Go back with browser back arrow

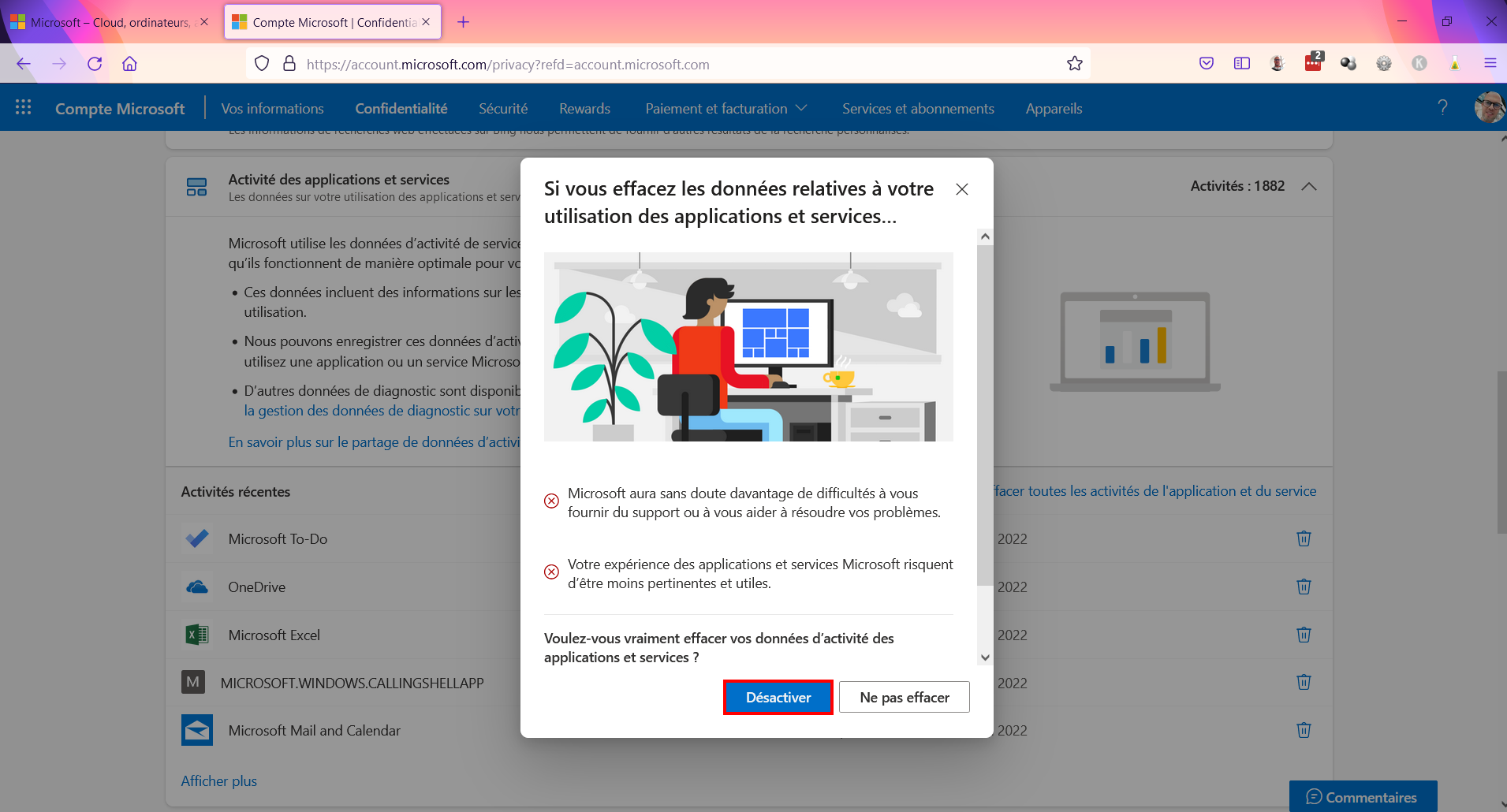[x=24, y=64]
